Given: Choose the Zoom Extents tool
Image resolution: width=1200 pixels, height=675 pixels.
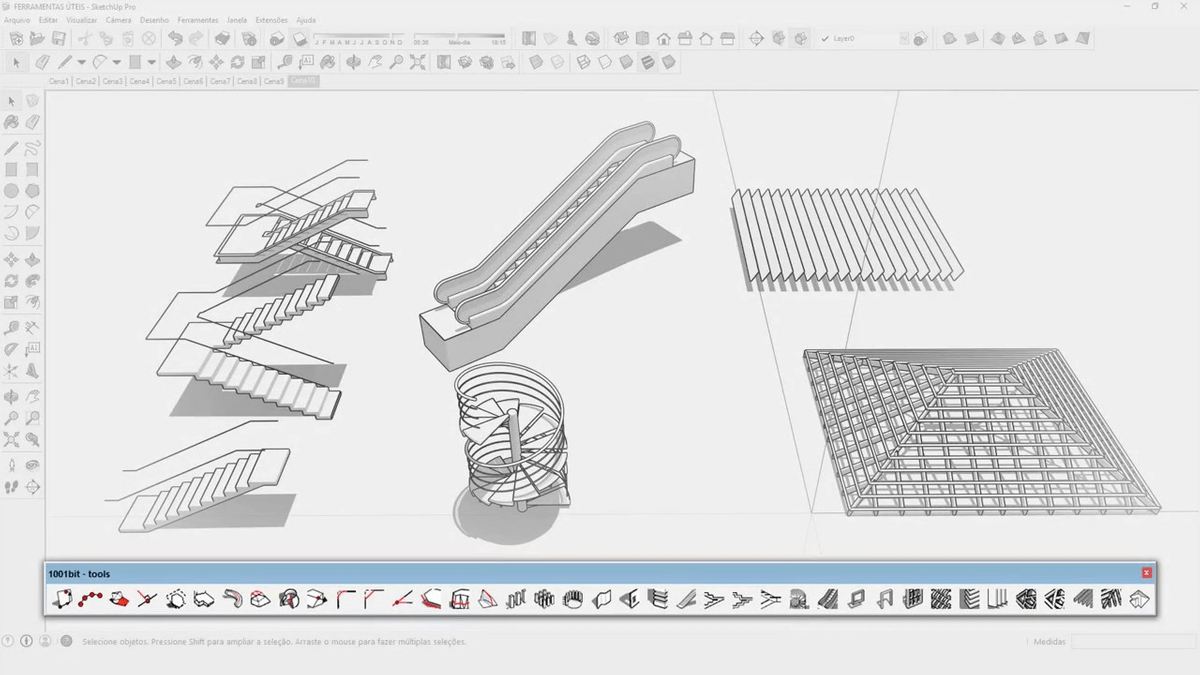Looking at the screenshot, I should pos(418,62).
